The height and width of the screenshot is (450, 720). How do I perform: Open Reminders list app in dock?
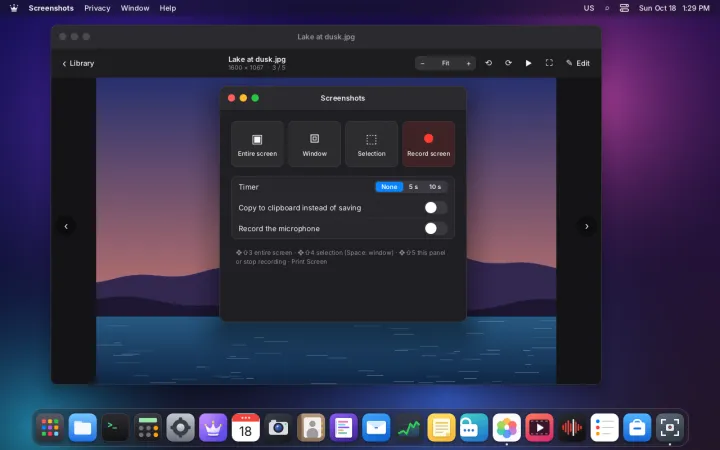pyautogui.click(x=604, y=428)
